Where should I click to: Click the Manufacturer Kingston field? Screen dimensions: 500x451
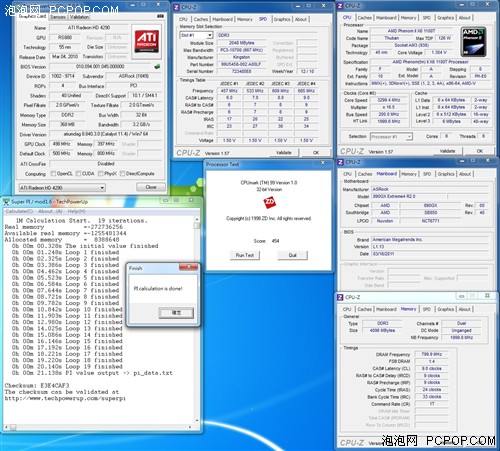tap(241, 57)
